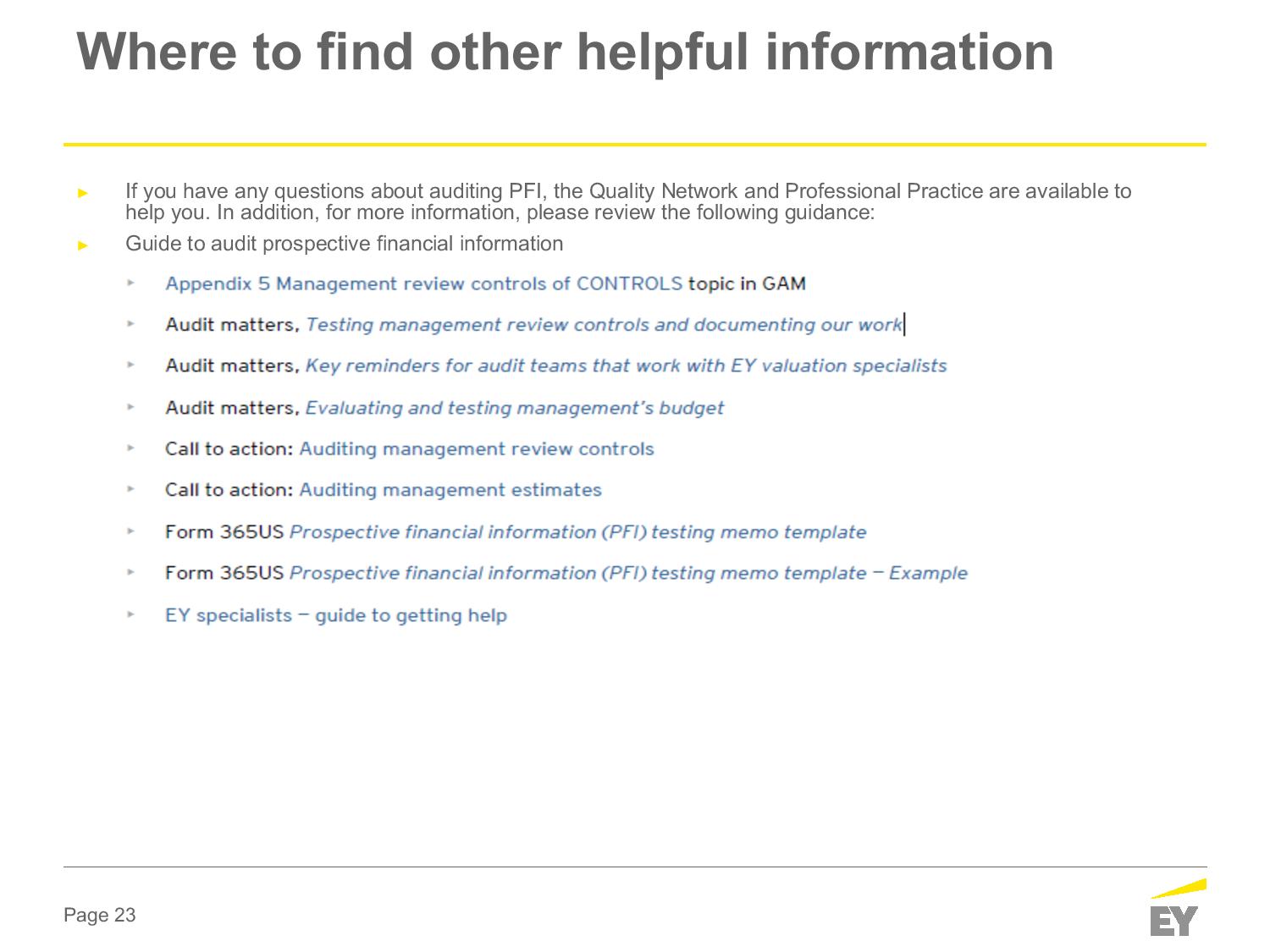
Task: Open the 'Auditing management estimates' link
Action: point(450,490)
